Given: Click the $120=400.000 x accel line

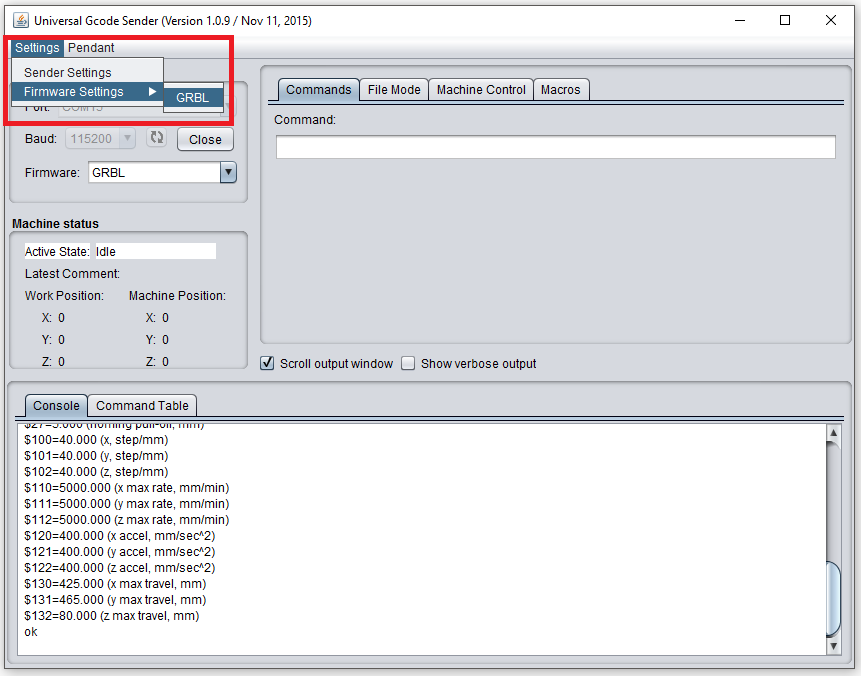Looking at the screenshot, I should (x=120, y=535).
